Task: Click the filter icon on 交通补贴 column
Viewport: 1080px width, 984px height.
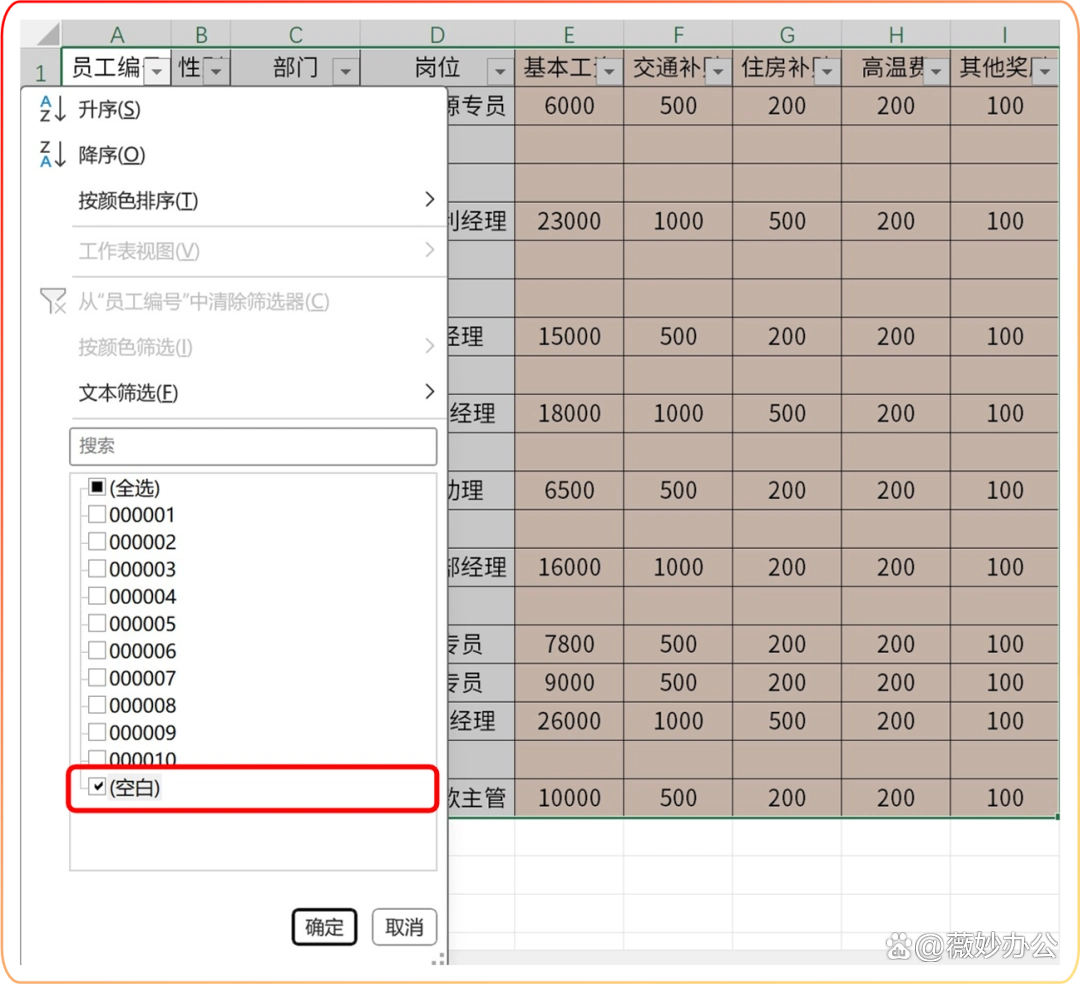Action: 718,70
